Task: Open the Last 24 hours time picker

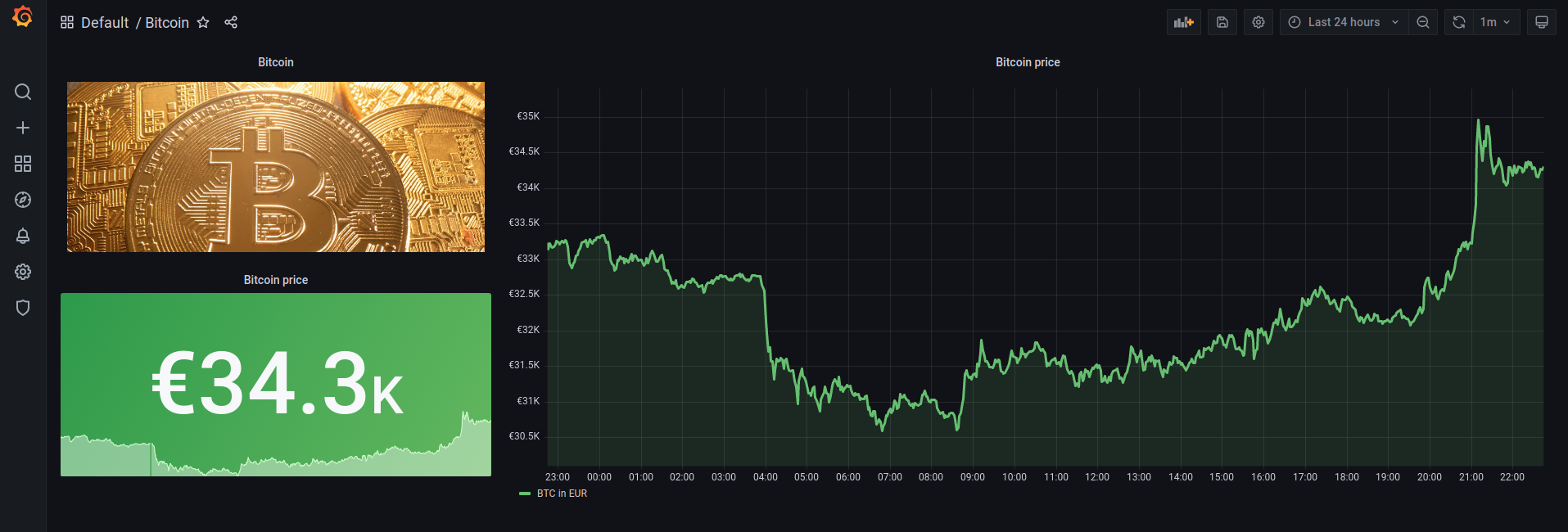Action: click(x=1344, y=22)
